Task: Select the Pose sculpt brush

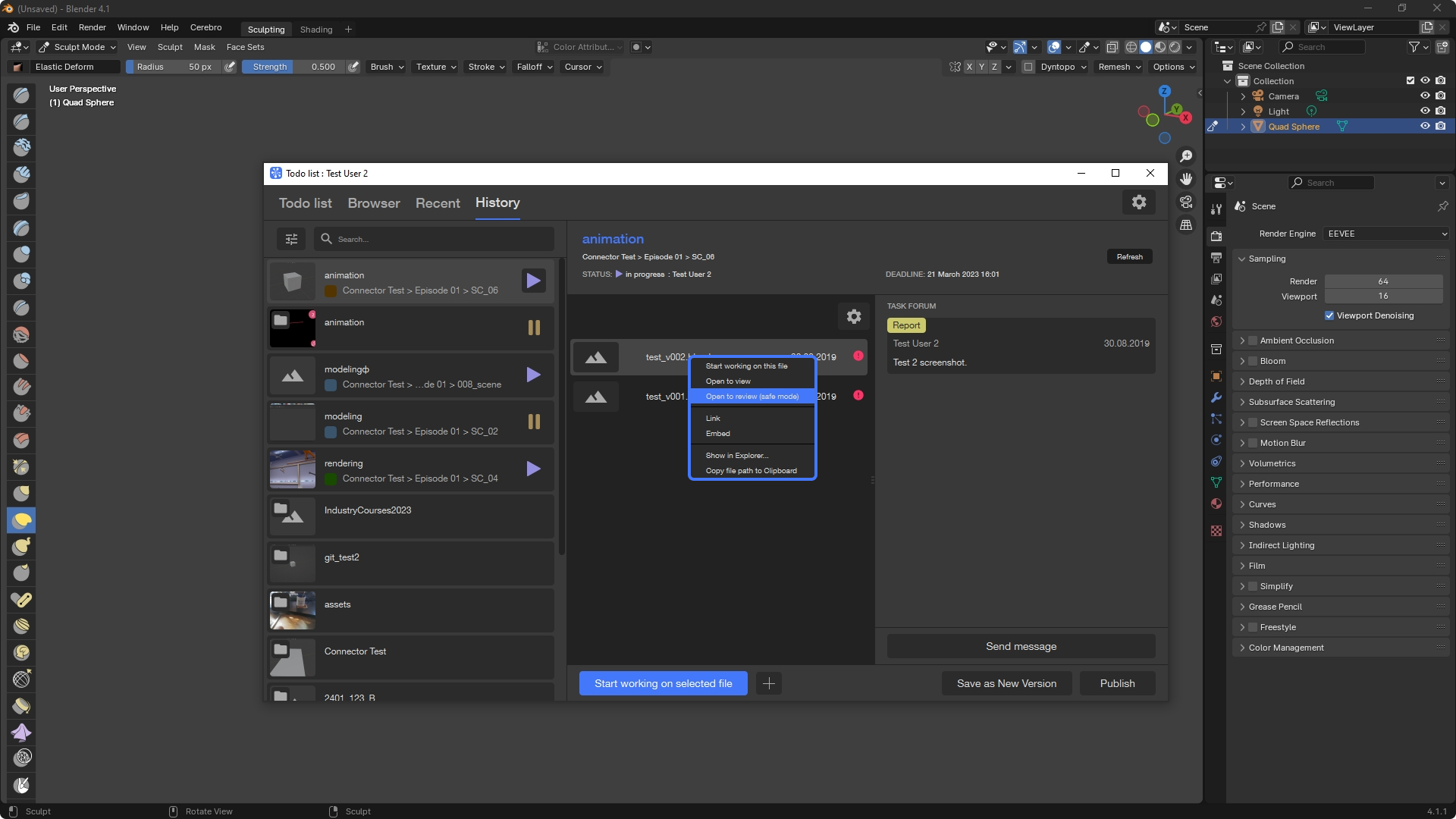Action: [21, 599]
